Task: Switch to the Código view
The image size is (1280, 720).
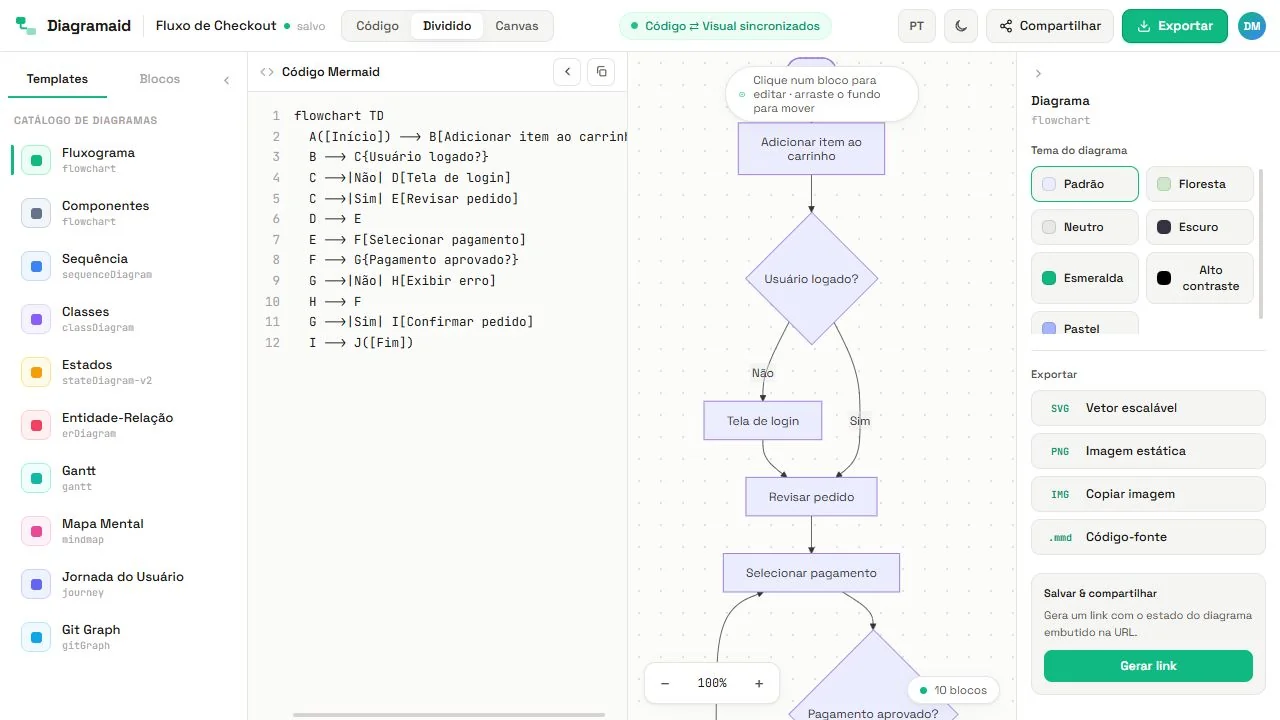Action: click(x=377, y=26)
